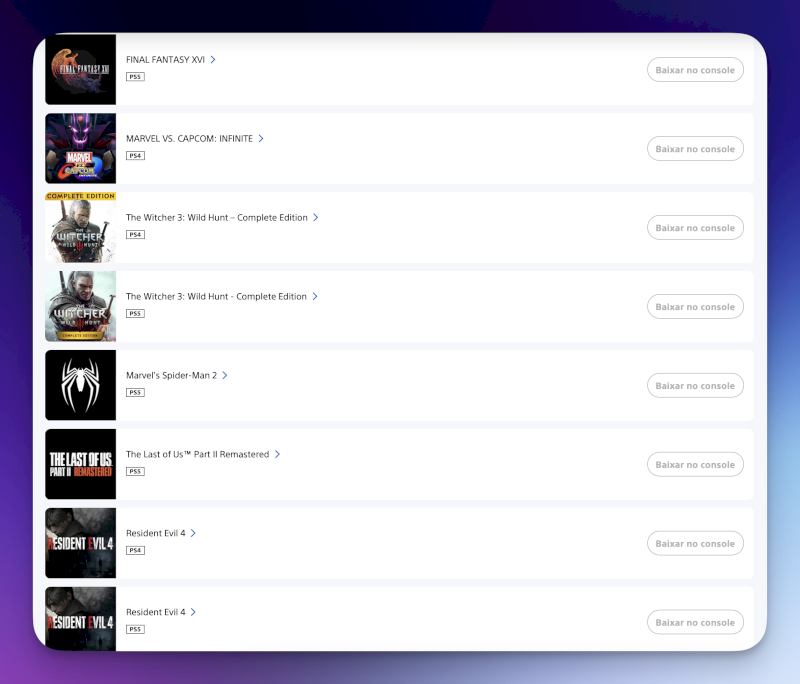
Task: Click Baixar no console for MARVEL VS. CAPCOM
Action: click(695, 149)
